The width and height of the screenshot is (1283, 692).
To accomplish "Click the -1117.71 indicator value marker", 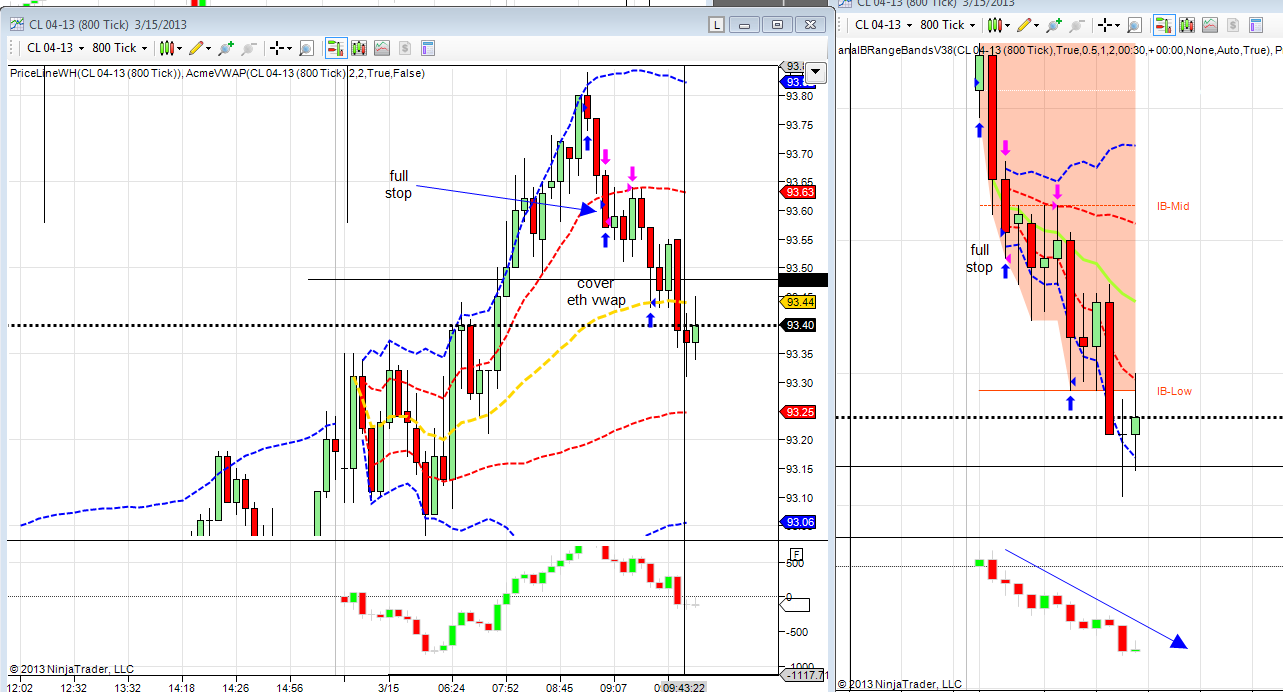I will (x=806, y=676).
